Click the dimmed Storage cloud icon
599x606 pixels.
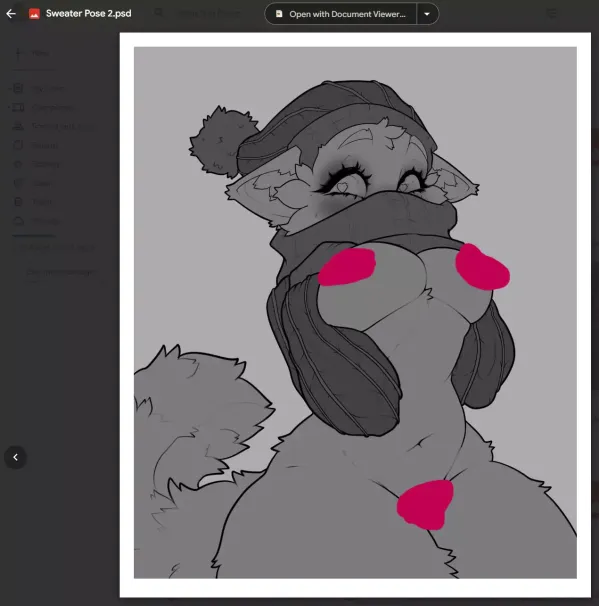pos(18,221)
